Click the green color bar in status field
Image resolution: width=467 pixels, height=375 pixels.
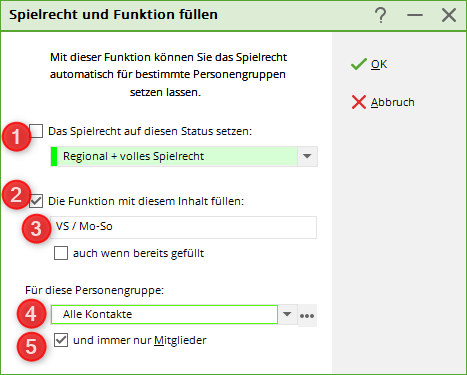[x=54, y=156]
